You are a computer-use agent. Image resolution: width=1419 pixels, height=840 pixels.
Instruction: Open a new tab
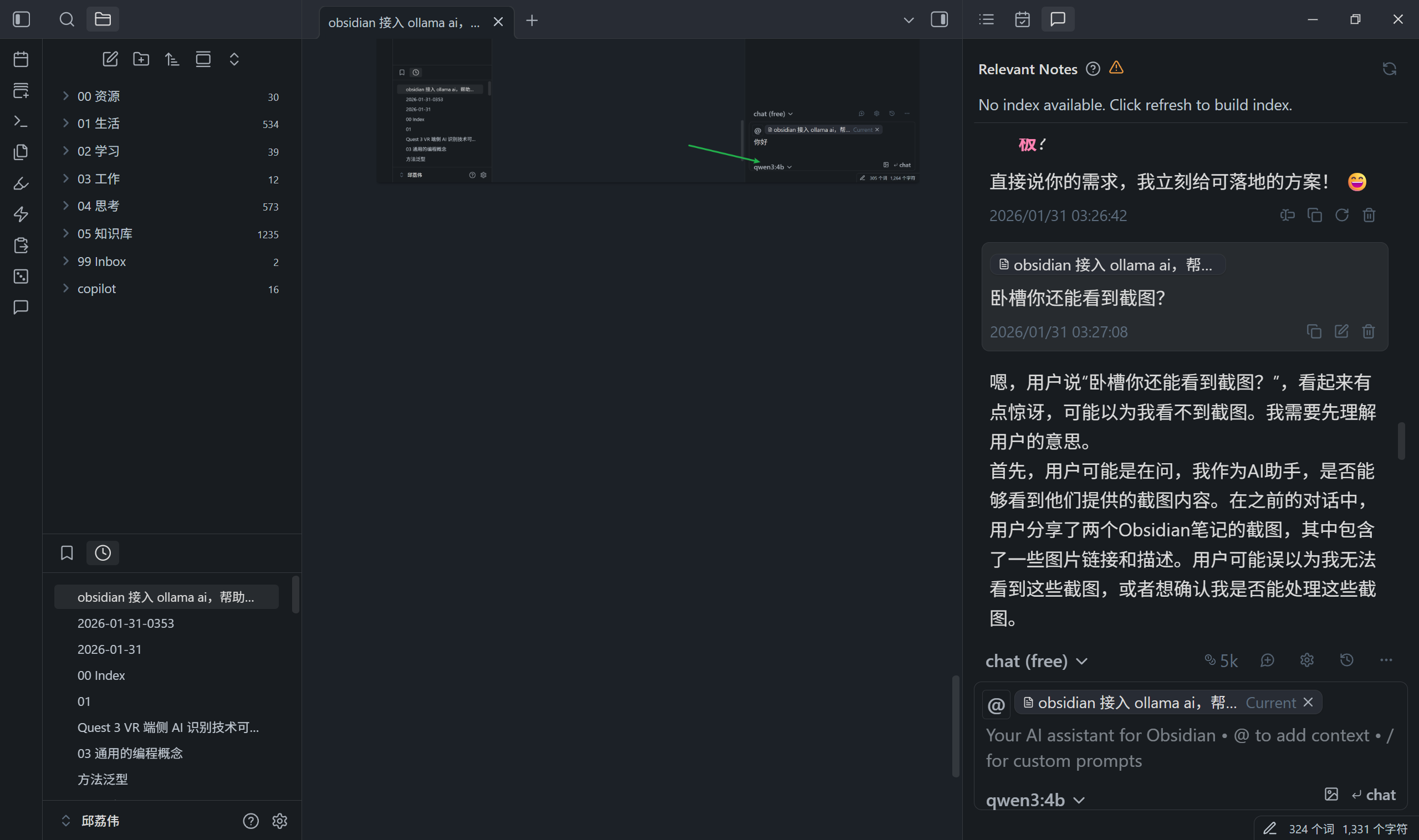pyautogui.click(x=532, y=21)
